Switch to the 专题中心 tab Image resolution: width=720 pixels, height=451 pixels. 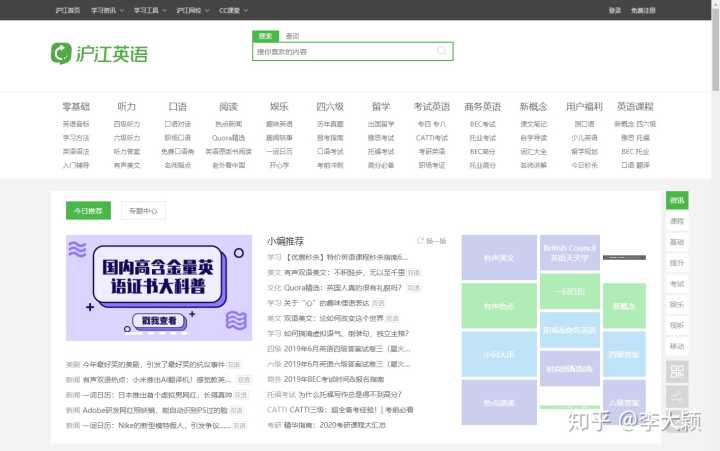[x=143, y=211]
